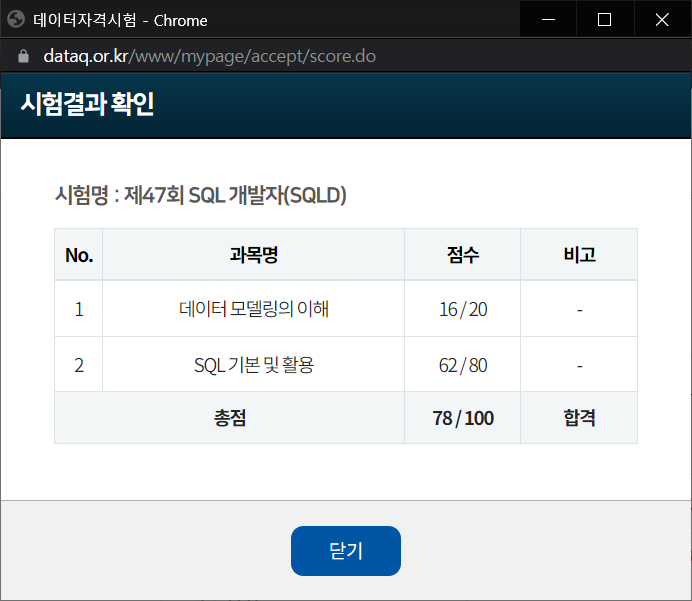This screenshot has height=601, width=692.
Task: Click the 과목명 column header
Action: coord(253,255)
